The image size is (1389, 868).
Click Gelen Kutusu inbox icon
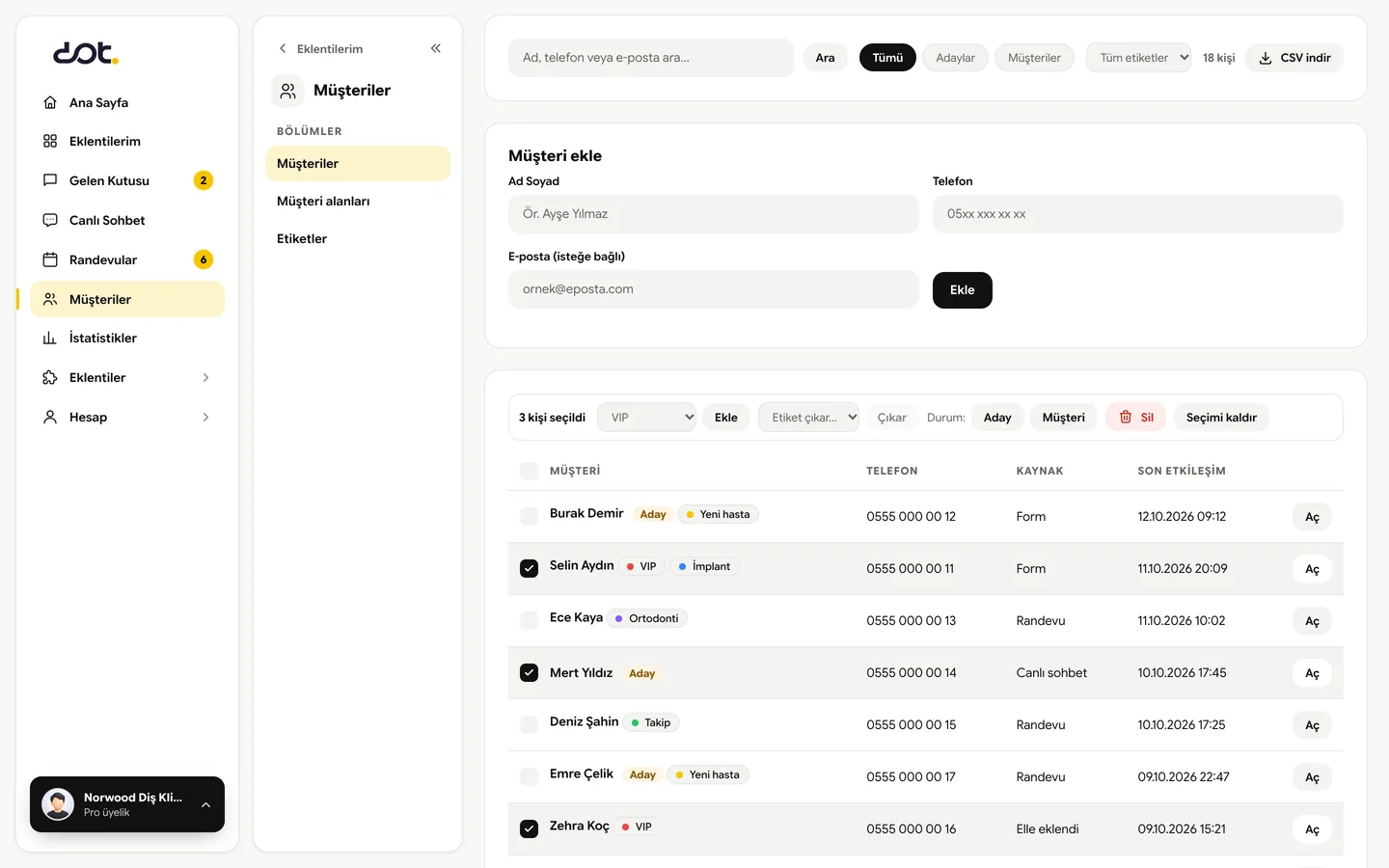pos(50,180)
